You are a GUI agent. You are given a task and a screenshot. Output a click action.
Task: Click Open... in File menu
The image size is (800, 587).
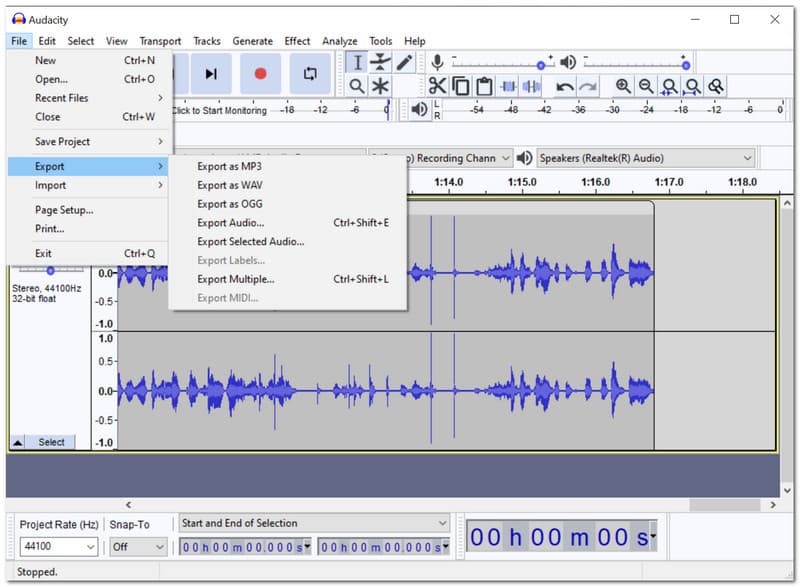pyautogui.click(x=88, y=79)
